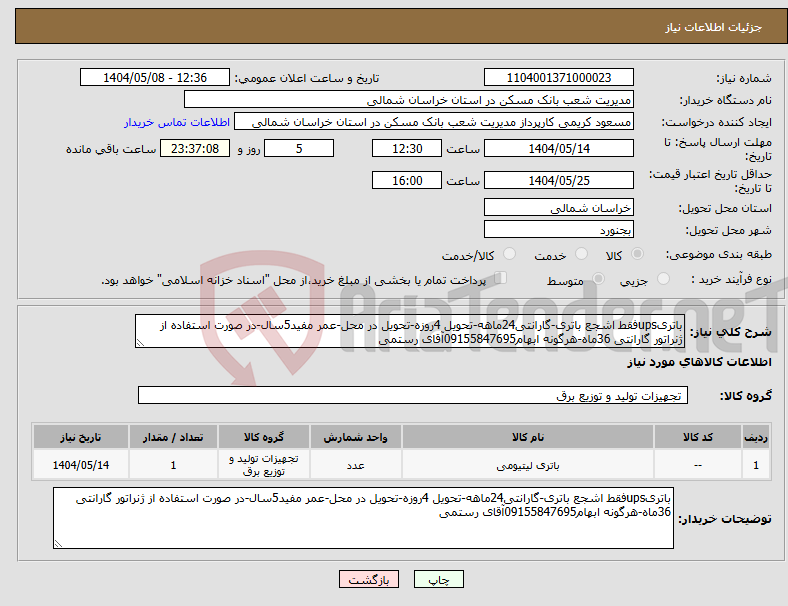Open the اطلاعات تماس خریدار link
This screenshot has width=788, height=606.
pos(177,123)
